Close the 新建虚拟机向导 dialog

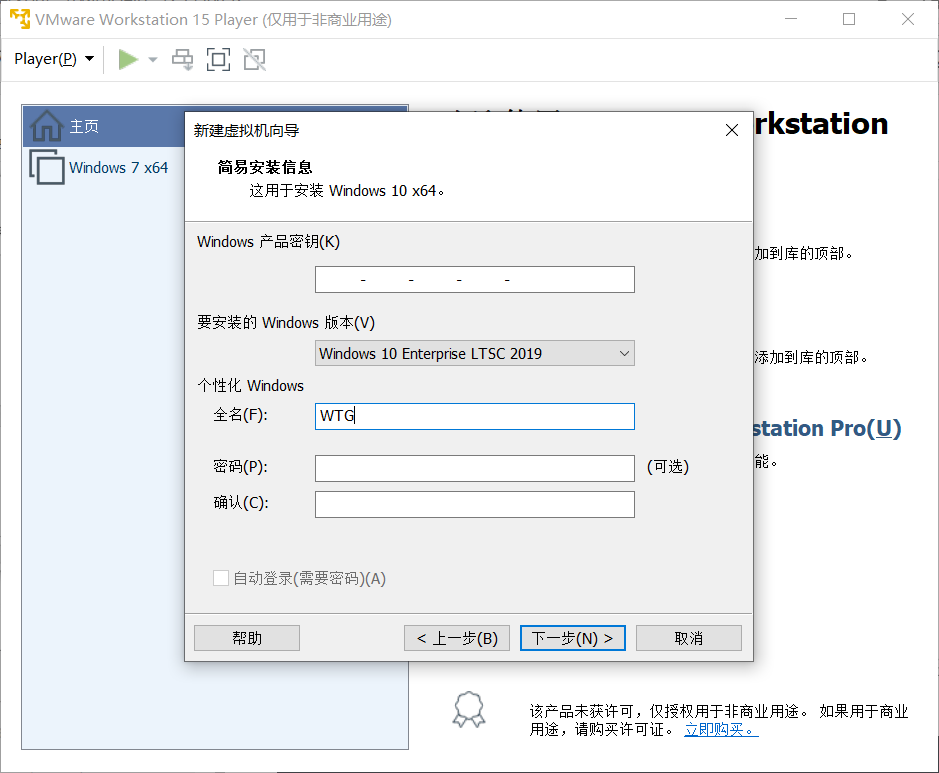[x=731, y=130]
